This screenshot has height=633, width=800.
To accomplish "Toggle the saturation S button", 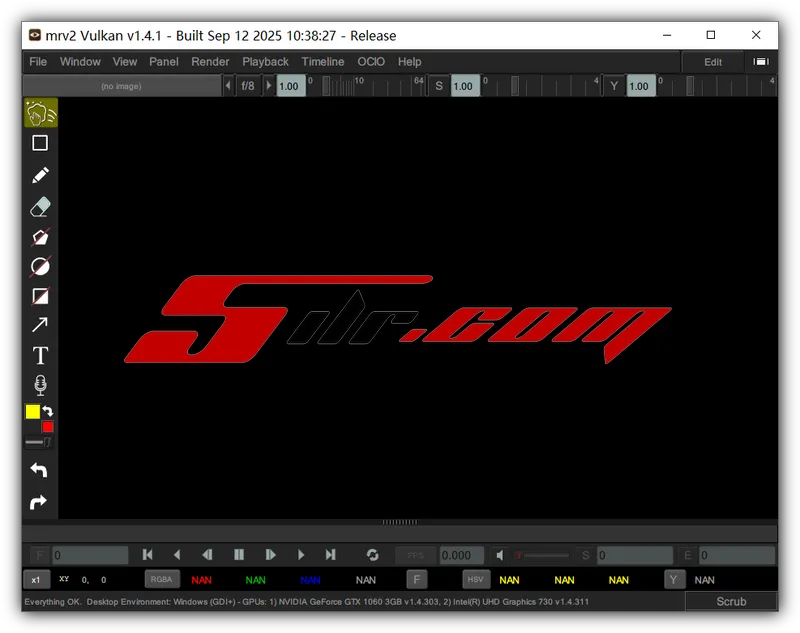I will coord(439,86).
